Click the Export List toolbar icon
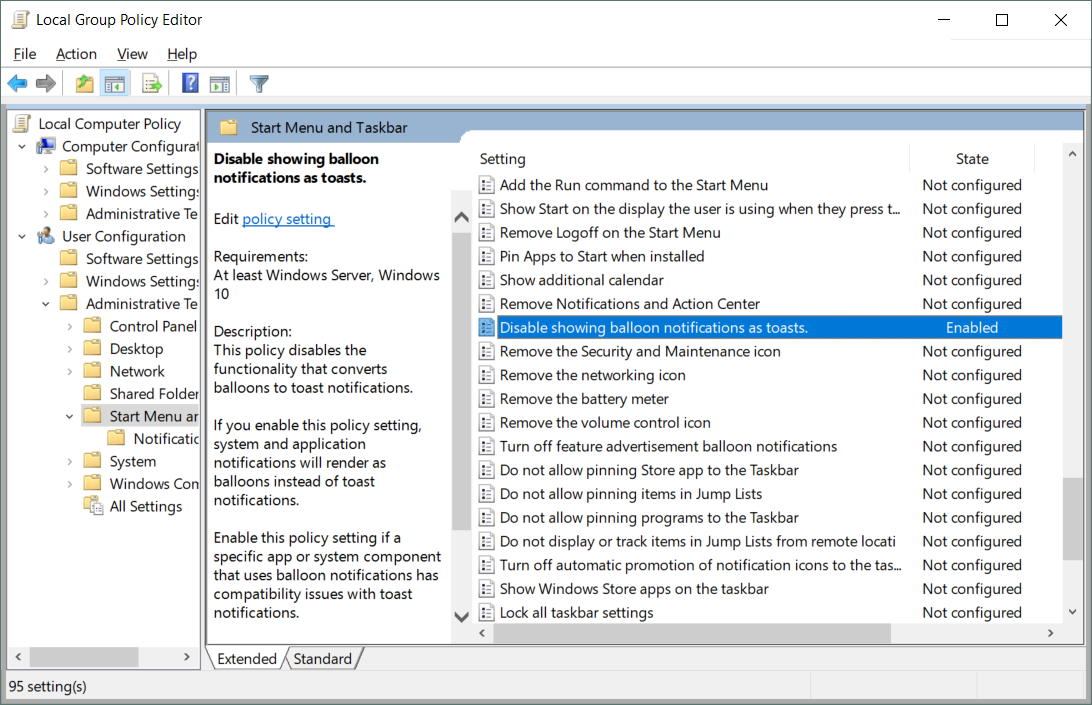 point(152,84)
